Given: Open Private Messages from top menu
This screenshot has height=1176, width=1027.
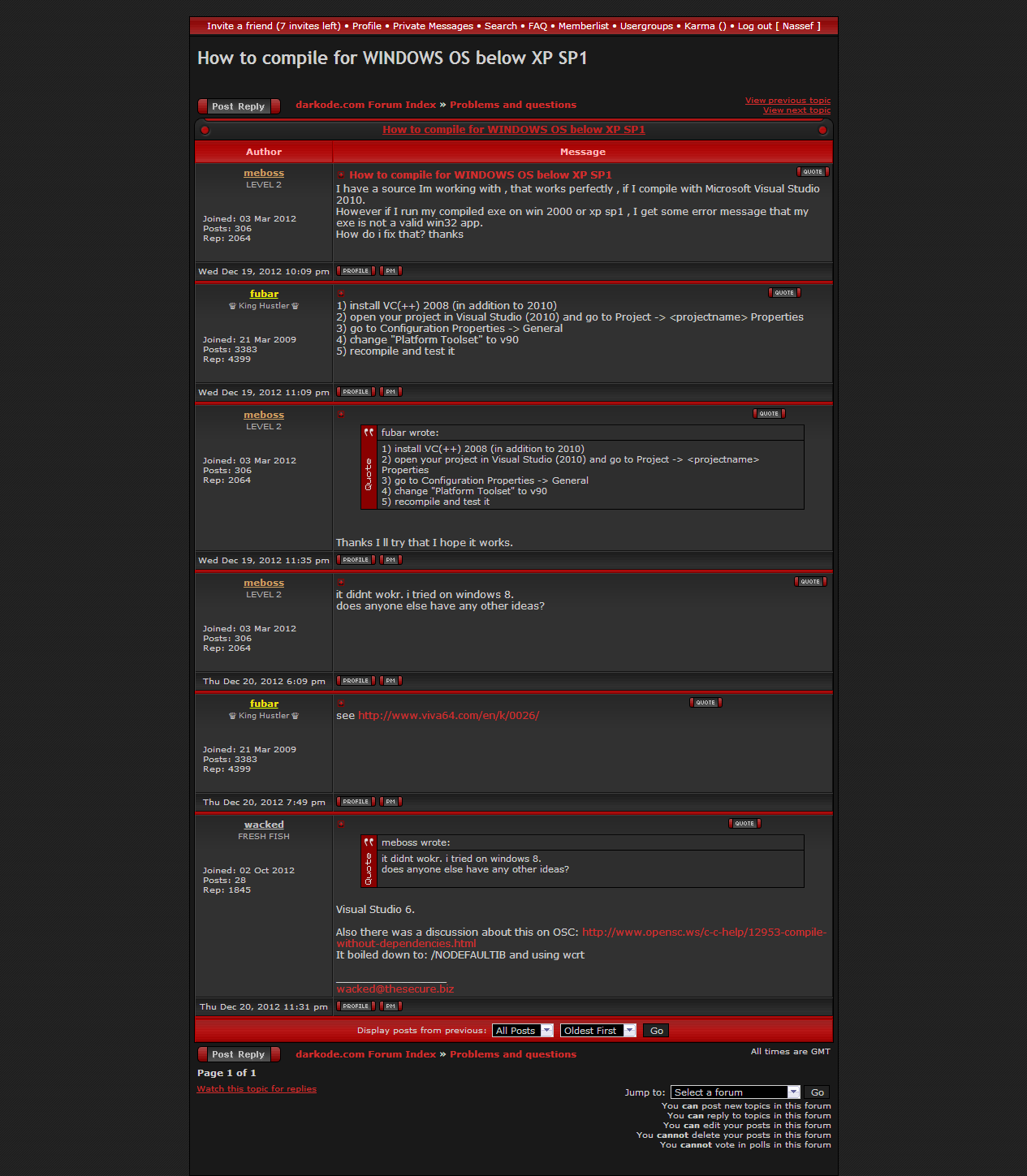Looking at the screenshot, I should pyautogui.click(x=433, y=26).
